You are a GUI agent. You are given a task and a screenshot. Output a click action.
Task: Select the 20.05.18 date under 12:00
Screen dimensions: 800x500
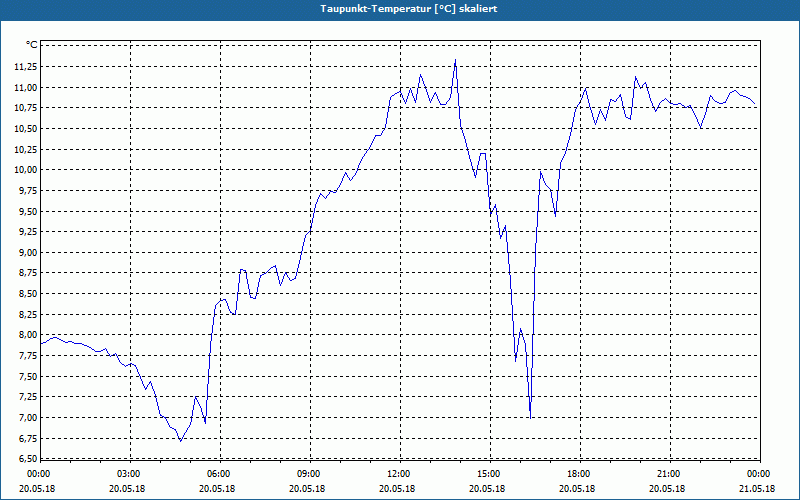pyautogui.click(x=397, y=488)
